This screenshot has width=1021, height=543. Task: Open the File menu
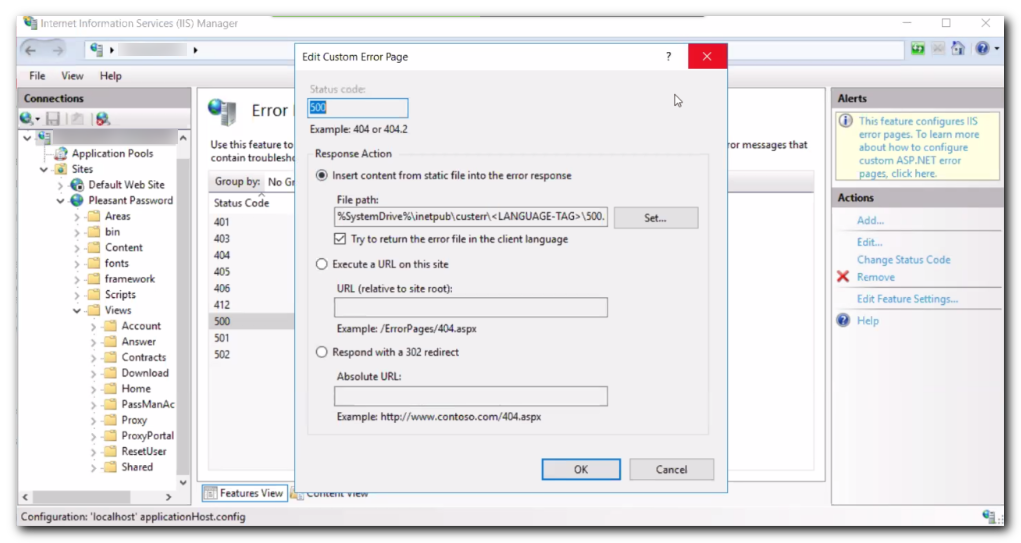[37, 76]
